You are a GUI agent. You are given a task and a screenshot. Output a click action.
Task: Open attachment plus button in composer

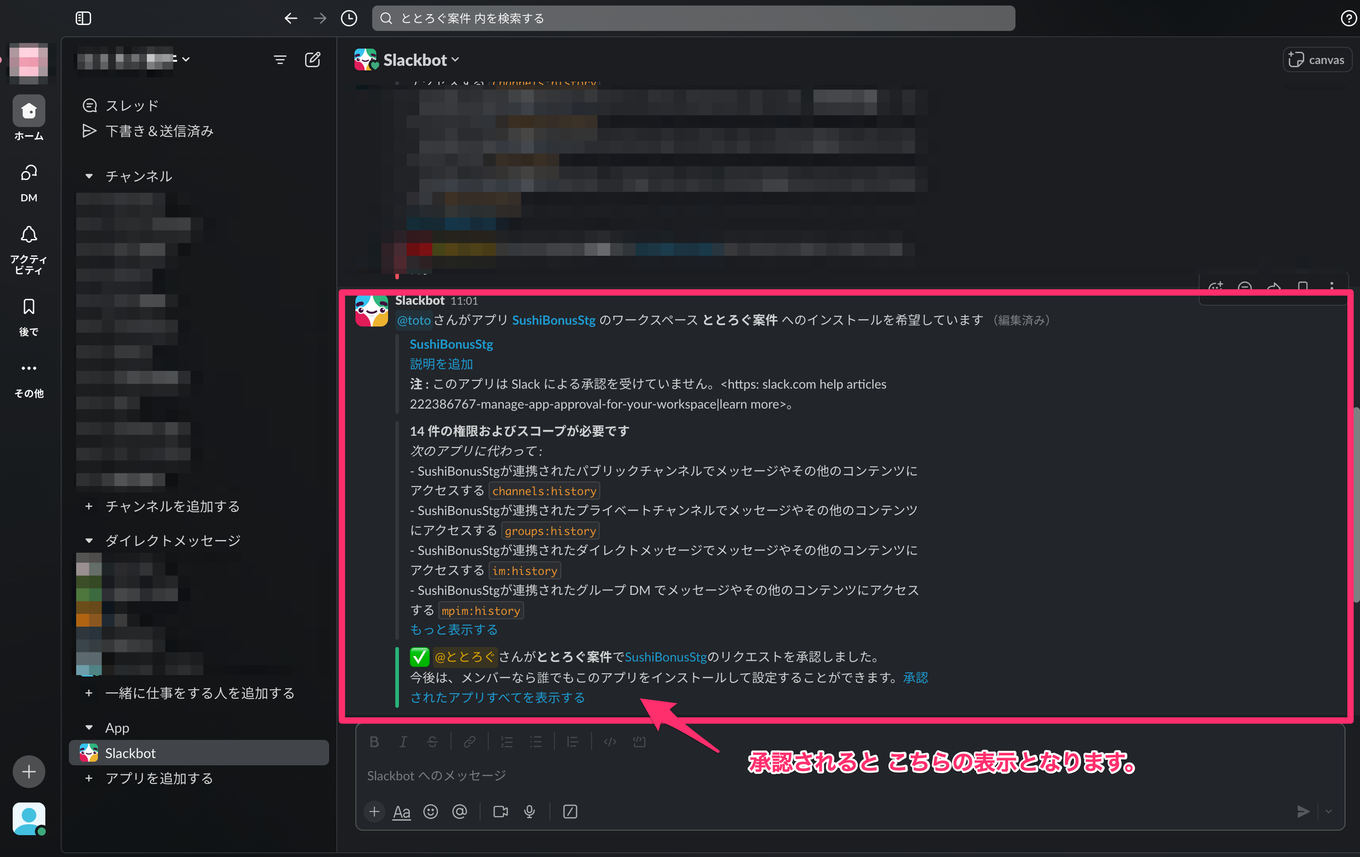click(374, 812)
